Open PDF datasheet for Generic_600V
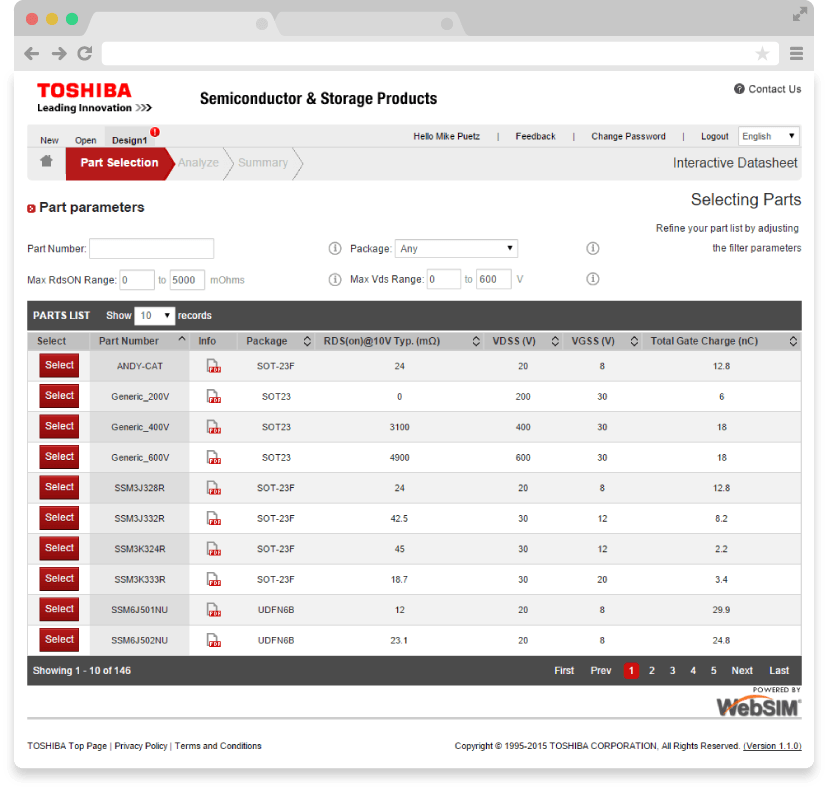Viewport: 827px width, 792px height. tap(214, 457)
